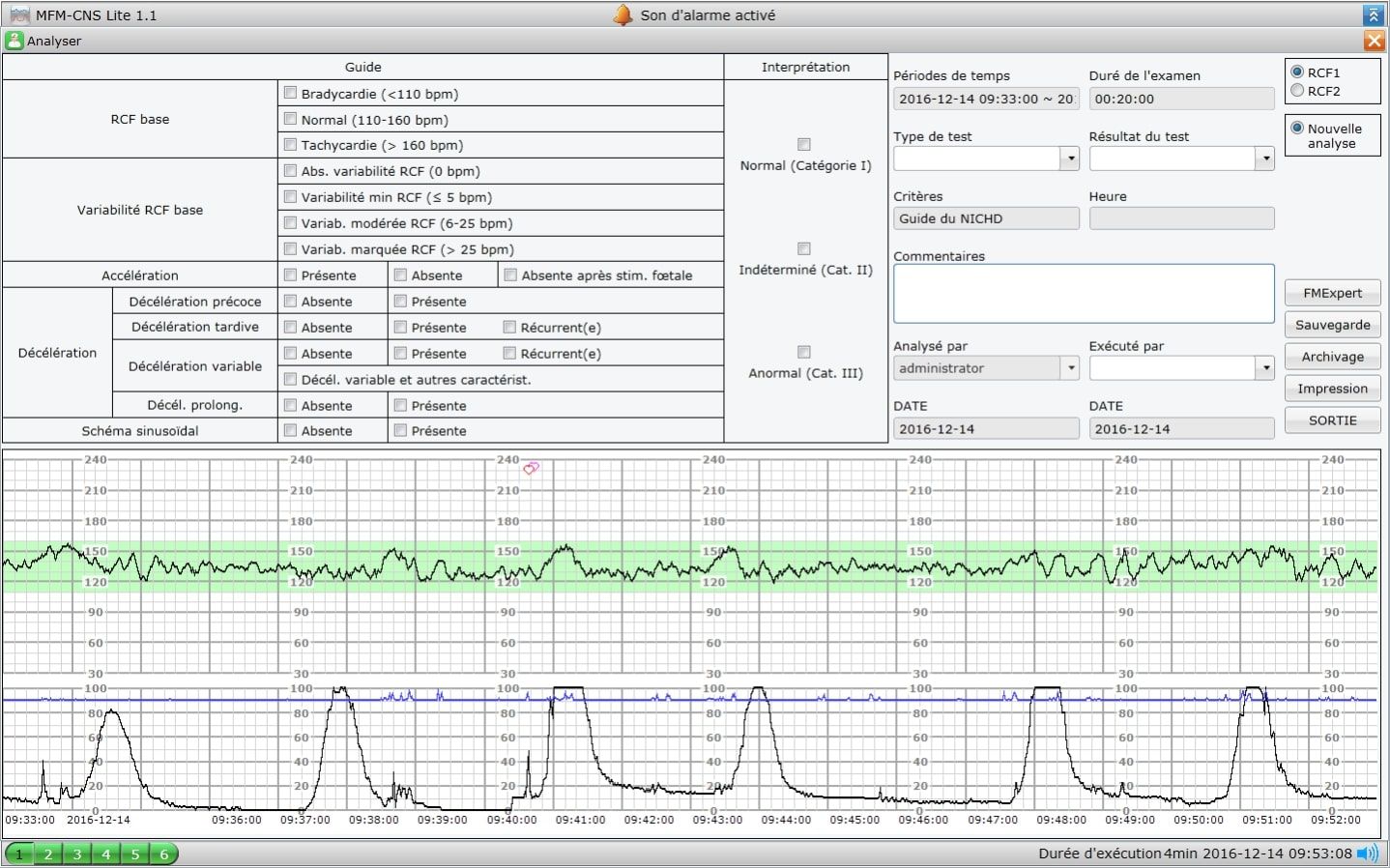The height and width of the screenshot is (868, 1390).
Task: Open the Exécuté par dropdown
Action: click(x=1264, y=368)
